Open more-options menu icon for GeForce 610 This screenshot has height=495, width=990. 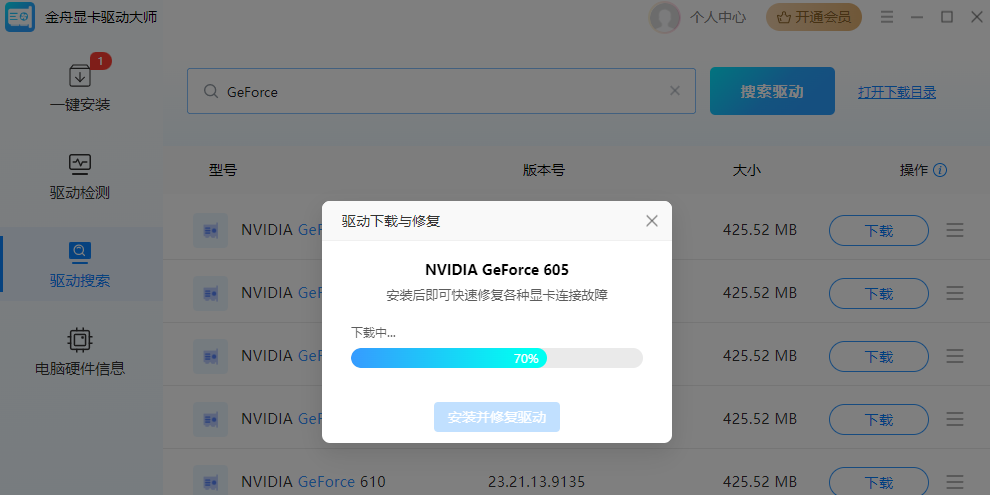click(955, 482)
